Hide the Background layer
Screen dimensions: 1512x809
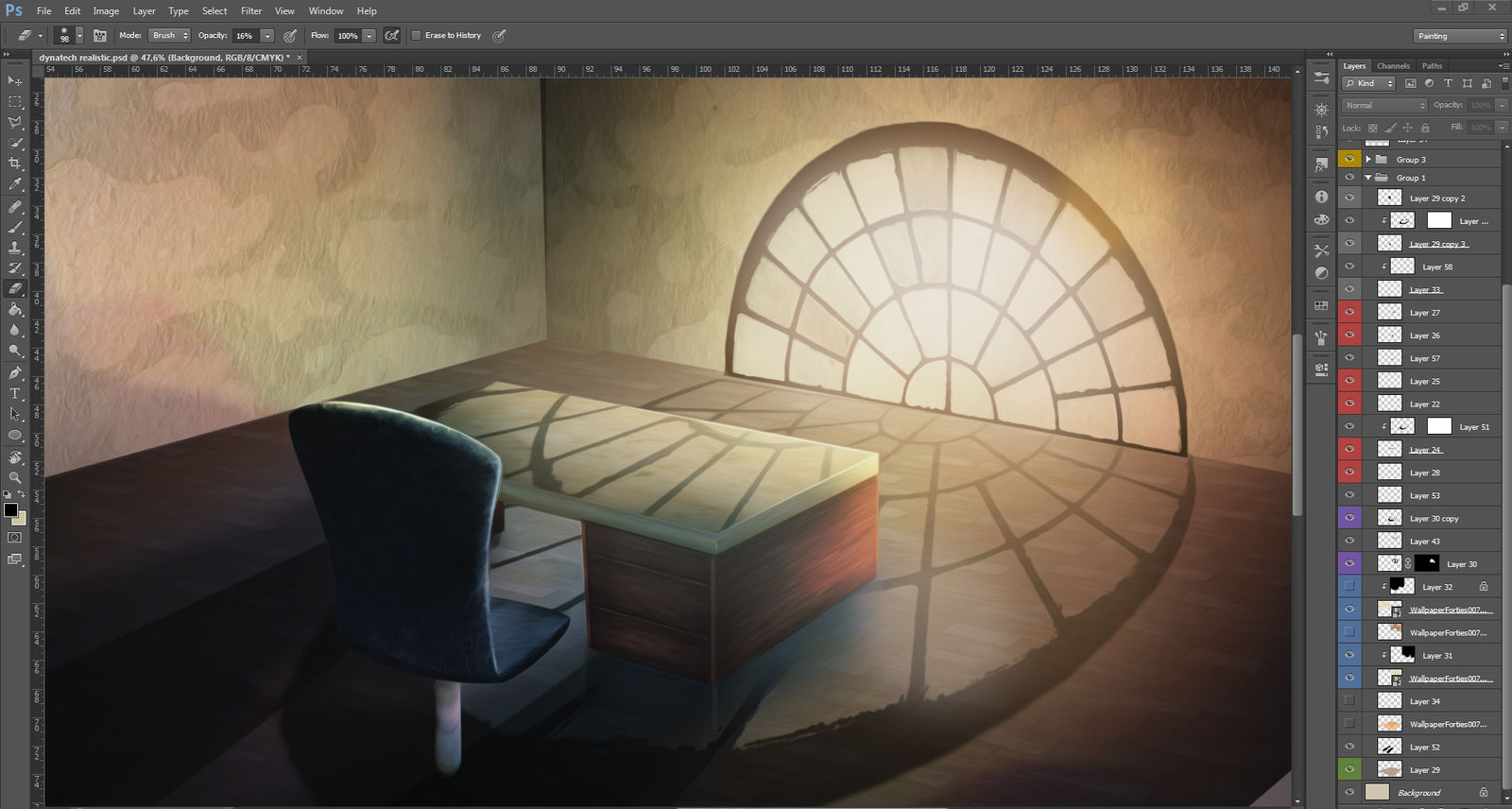1349,793
